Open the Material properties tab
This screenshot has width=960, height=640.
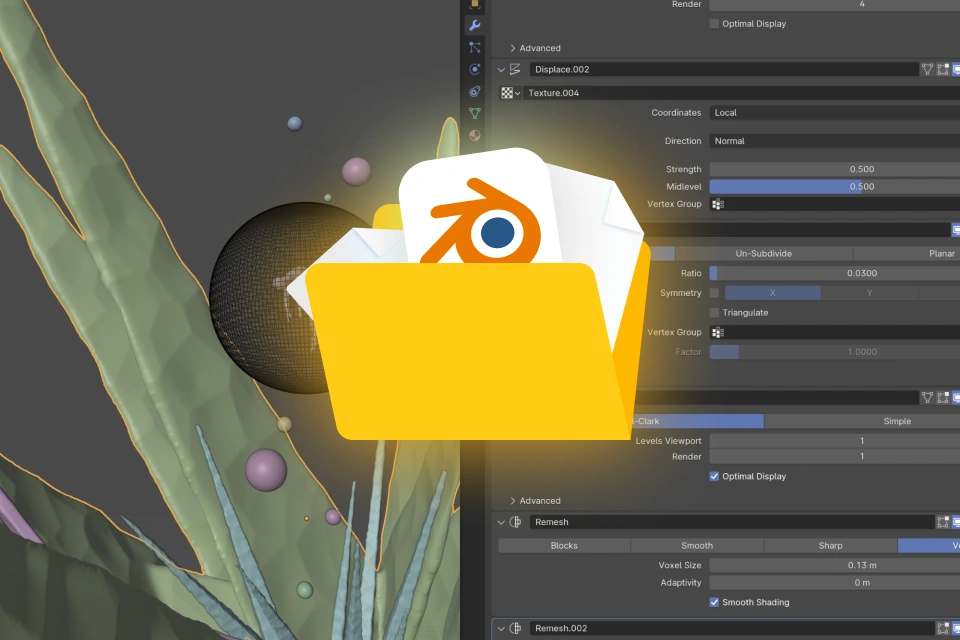(x=474, y=135)
